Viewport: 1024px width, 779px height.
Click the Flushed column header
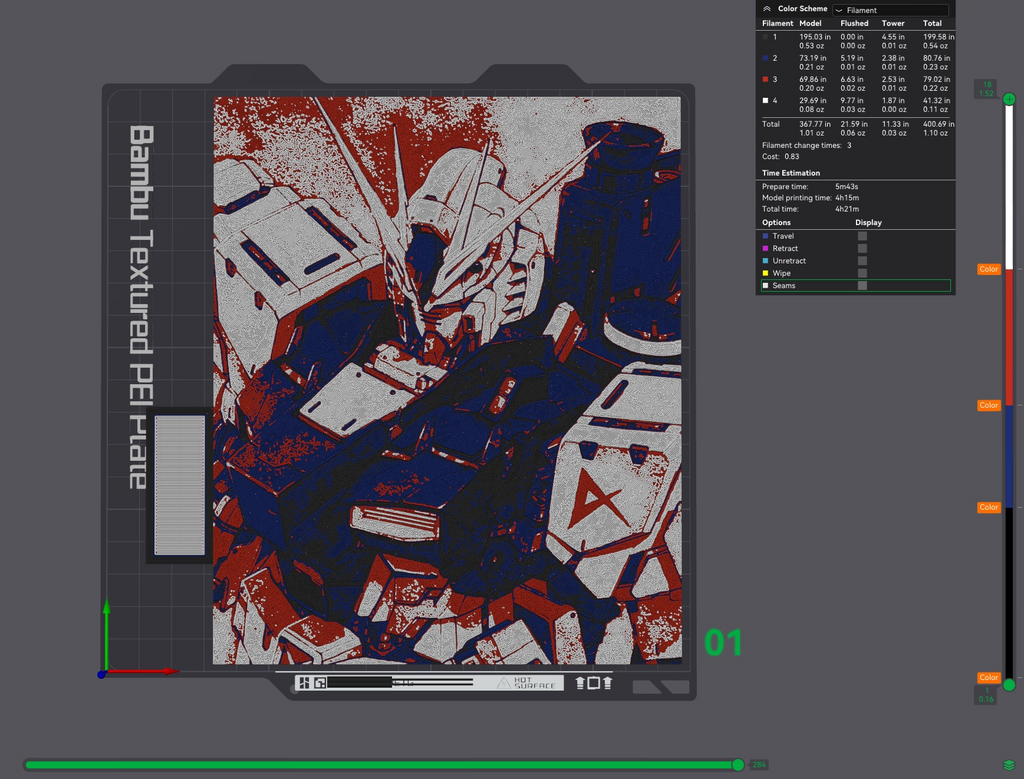[x=854, y=24]
